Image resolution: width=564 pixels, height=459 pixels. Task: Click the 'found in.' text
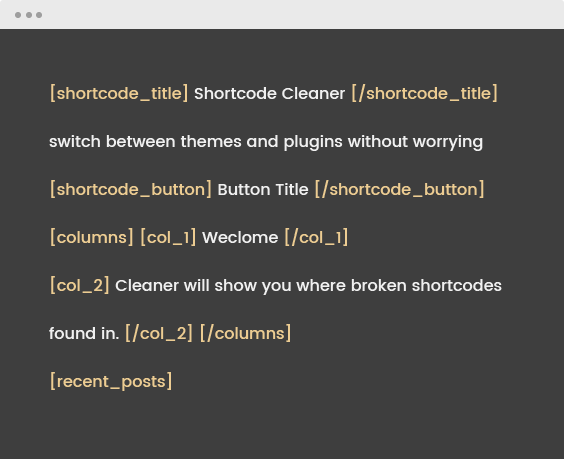84,333
